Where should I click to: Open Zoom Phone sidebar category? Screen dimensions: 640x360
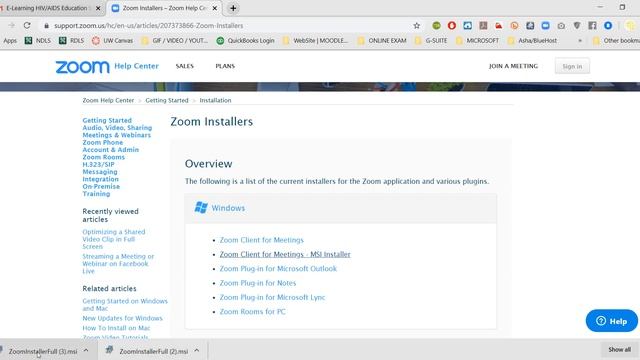click(102, 142)
